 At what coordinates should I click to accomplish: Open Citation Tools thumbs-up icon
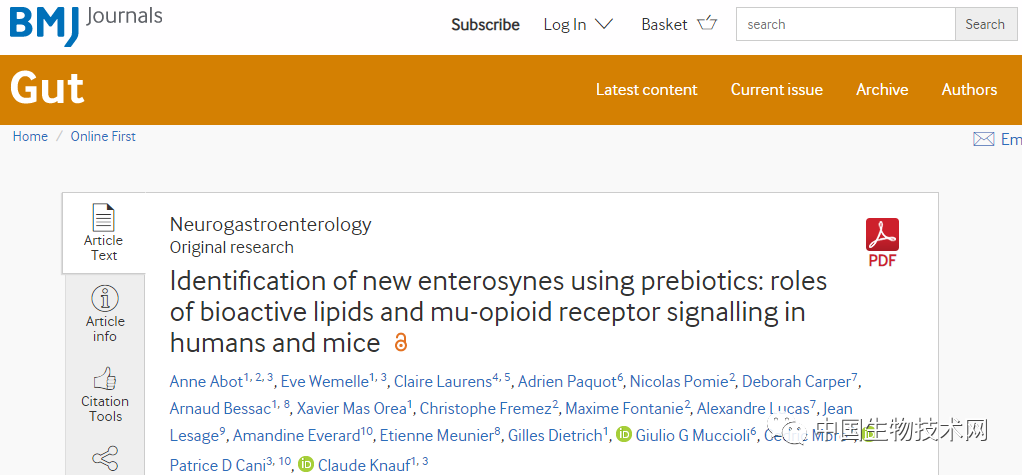pos(104,379)
